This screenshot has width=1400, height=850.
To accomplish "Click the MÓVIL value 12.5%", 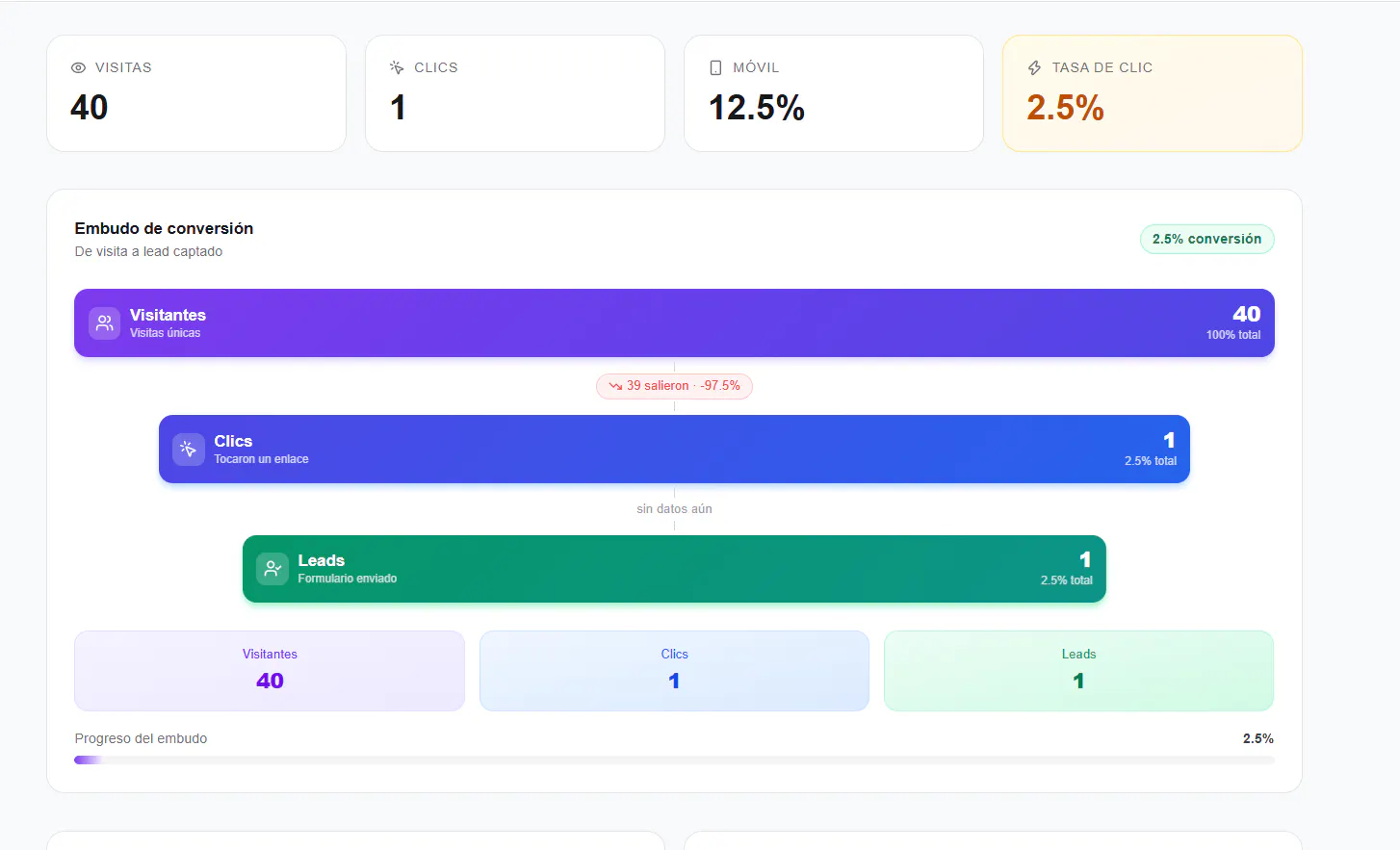I will coord(757,108).
